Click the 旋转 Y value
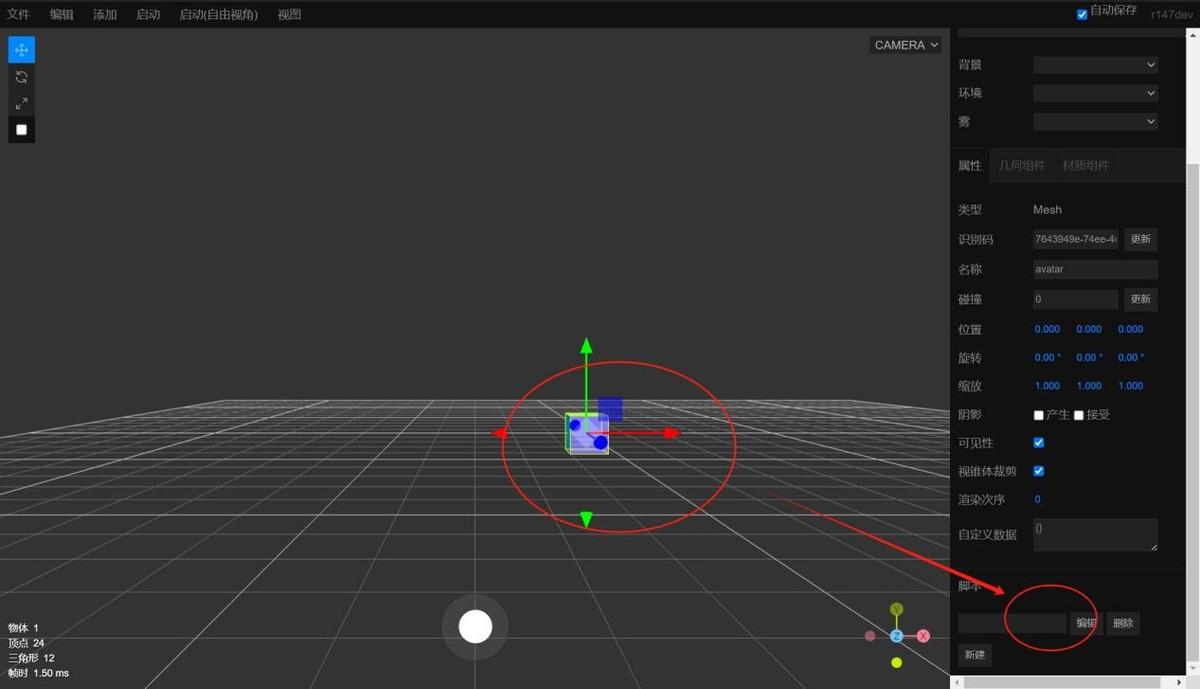Image resolution: width=1200 pixels, height=689 pixels. pos(1089,357)
